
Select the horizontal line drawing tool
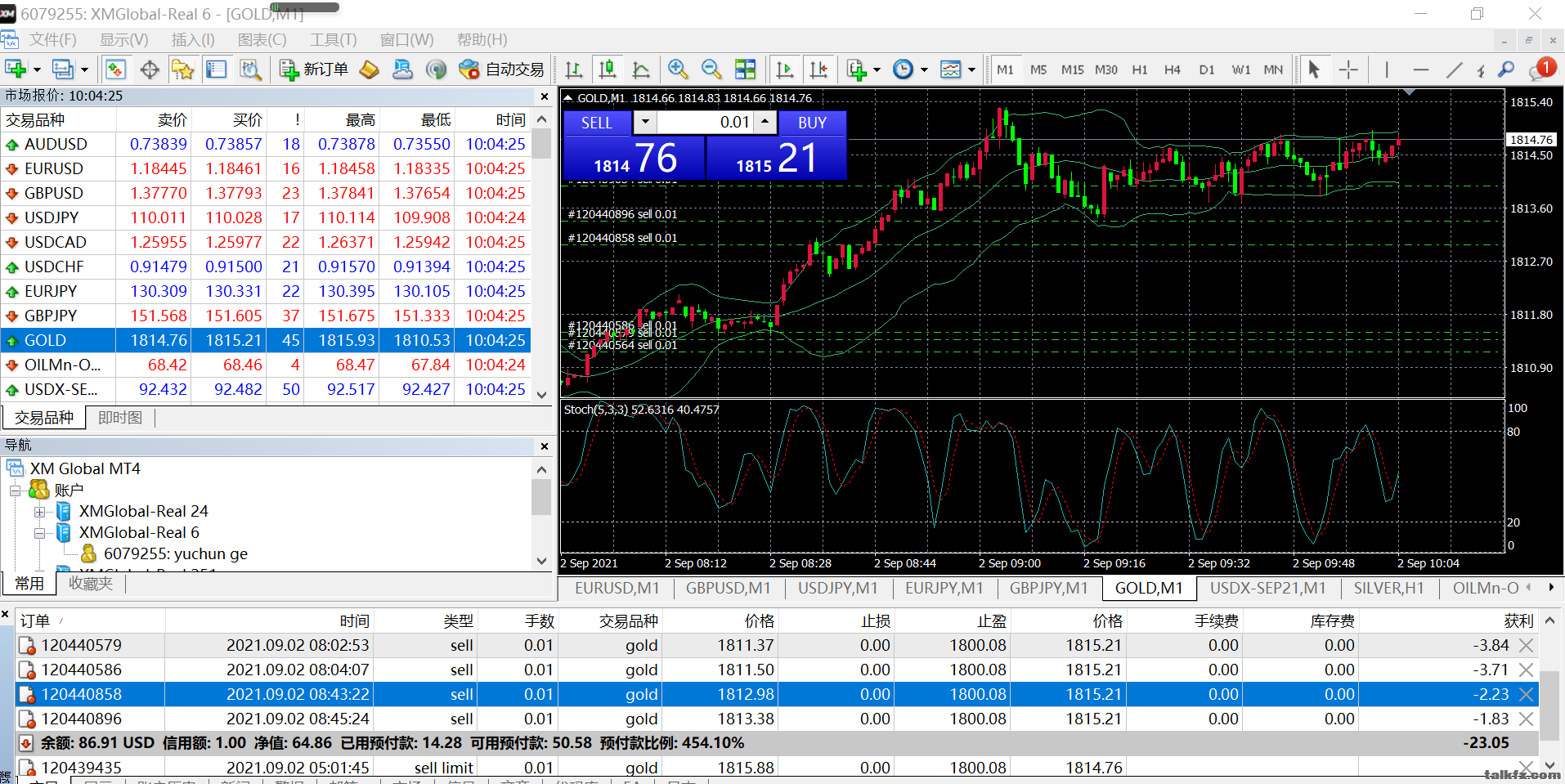tap(1421, 69)
